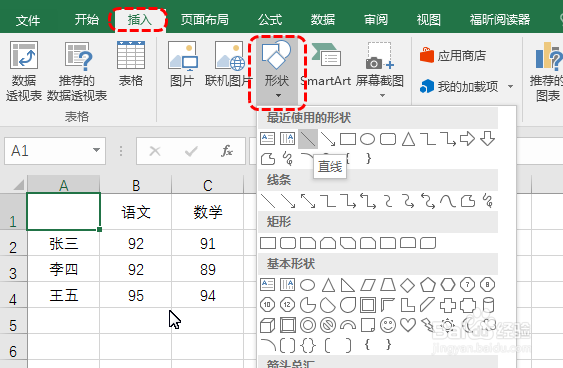Open the Page Layout (页面布局) tab
The height and width of the screenshot is (368, 563).
[x=205, y=19]
